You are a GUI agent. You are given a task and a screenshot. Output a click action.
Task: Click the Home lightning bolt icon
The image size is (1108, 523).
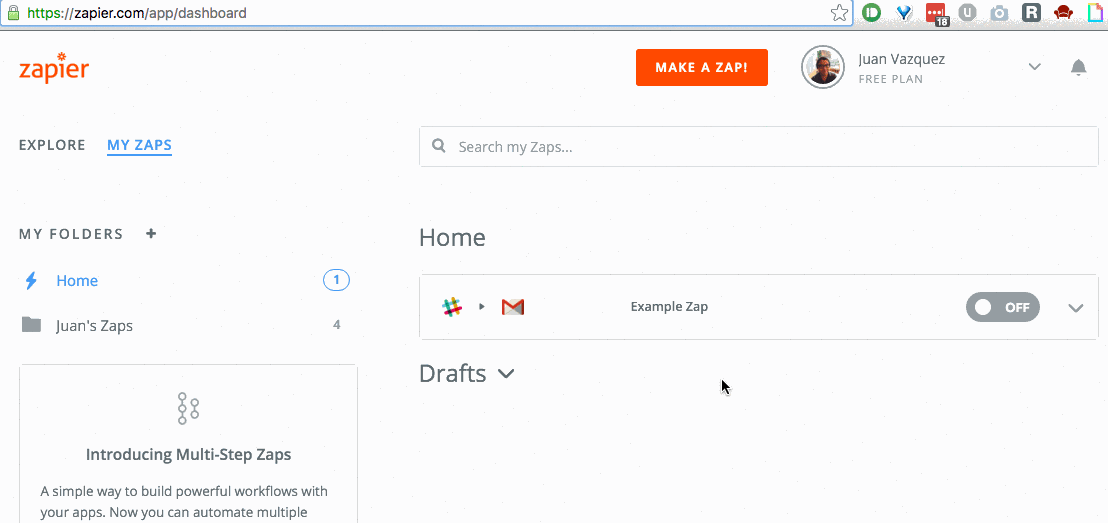[x=31, y=281]
